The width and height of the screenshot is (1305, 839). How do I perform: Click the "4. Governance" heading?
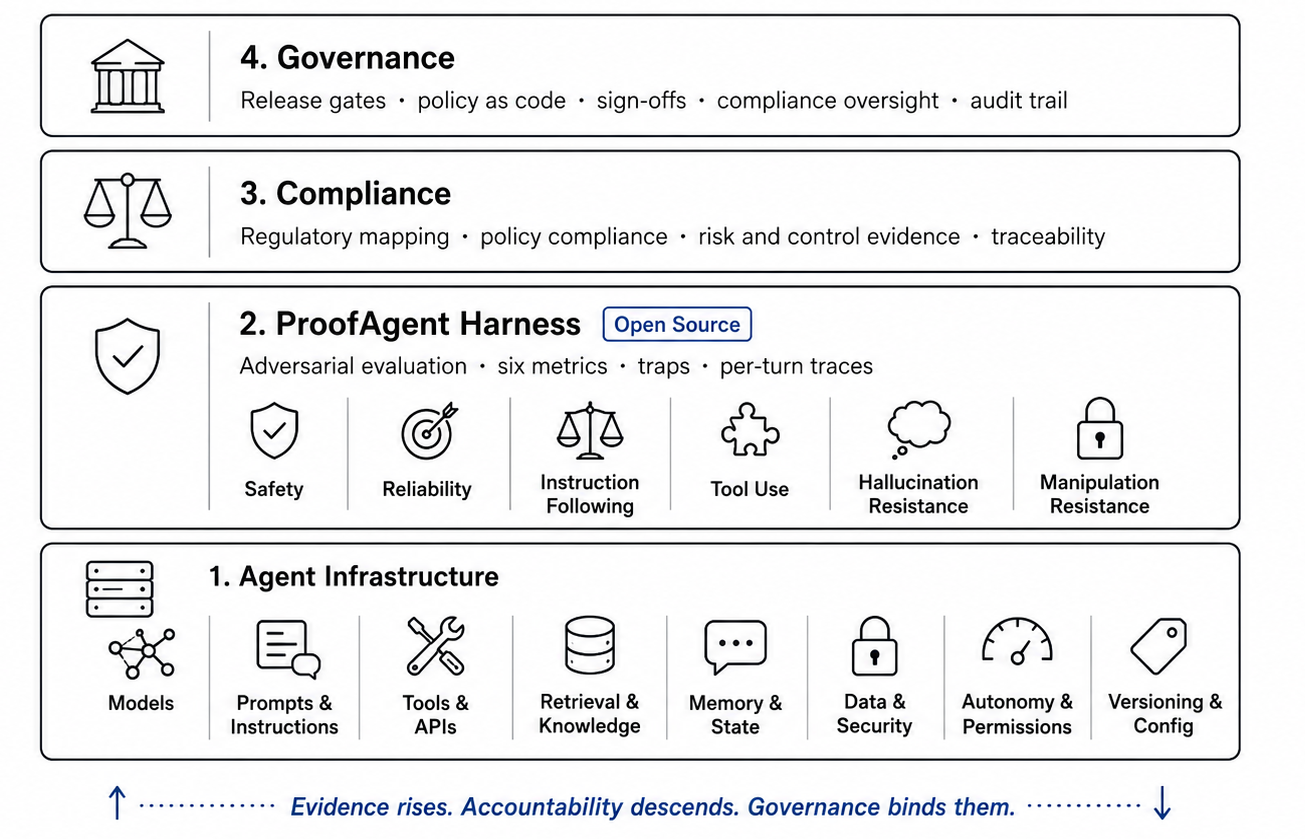pyautogui.click(x=347, y=58)
